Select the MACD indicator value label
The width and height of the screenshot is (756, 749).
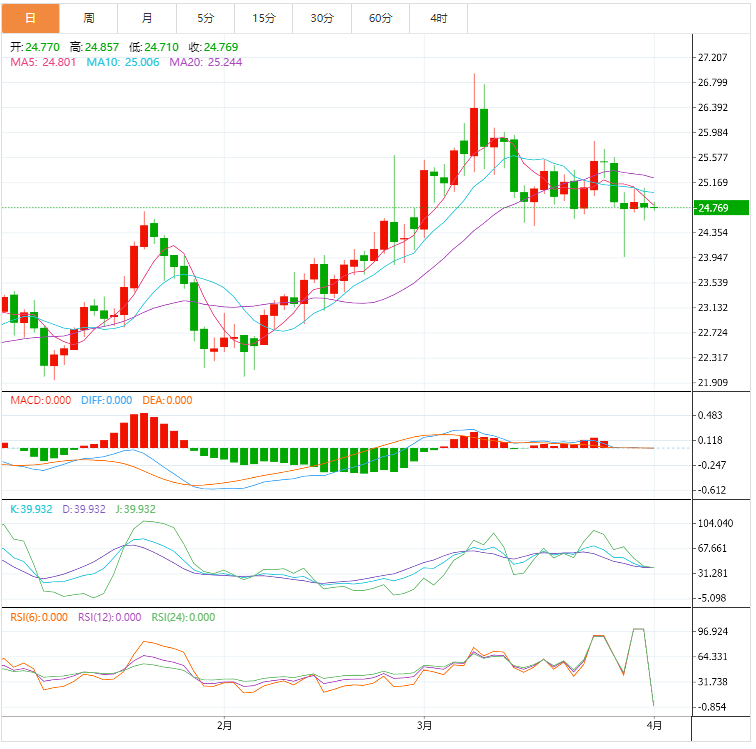pyautogui.click(x=40, y=400)
